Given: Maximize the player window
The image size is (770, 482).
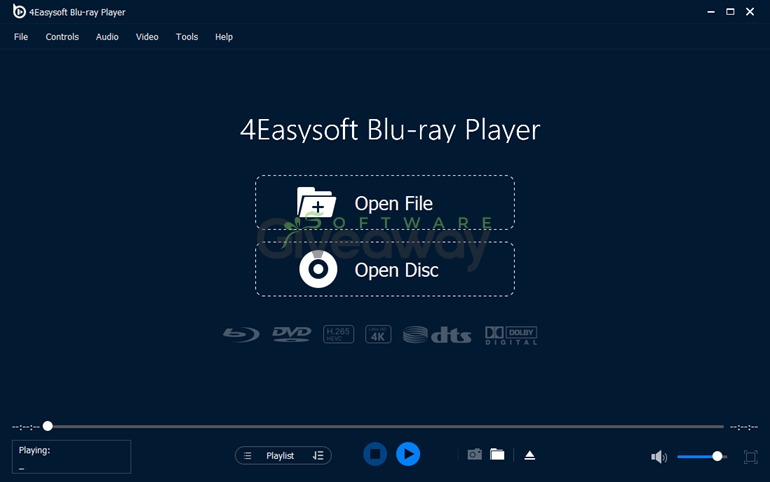Looking at the screenshot, I should coord(730,12).
